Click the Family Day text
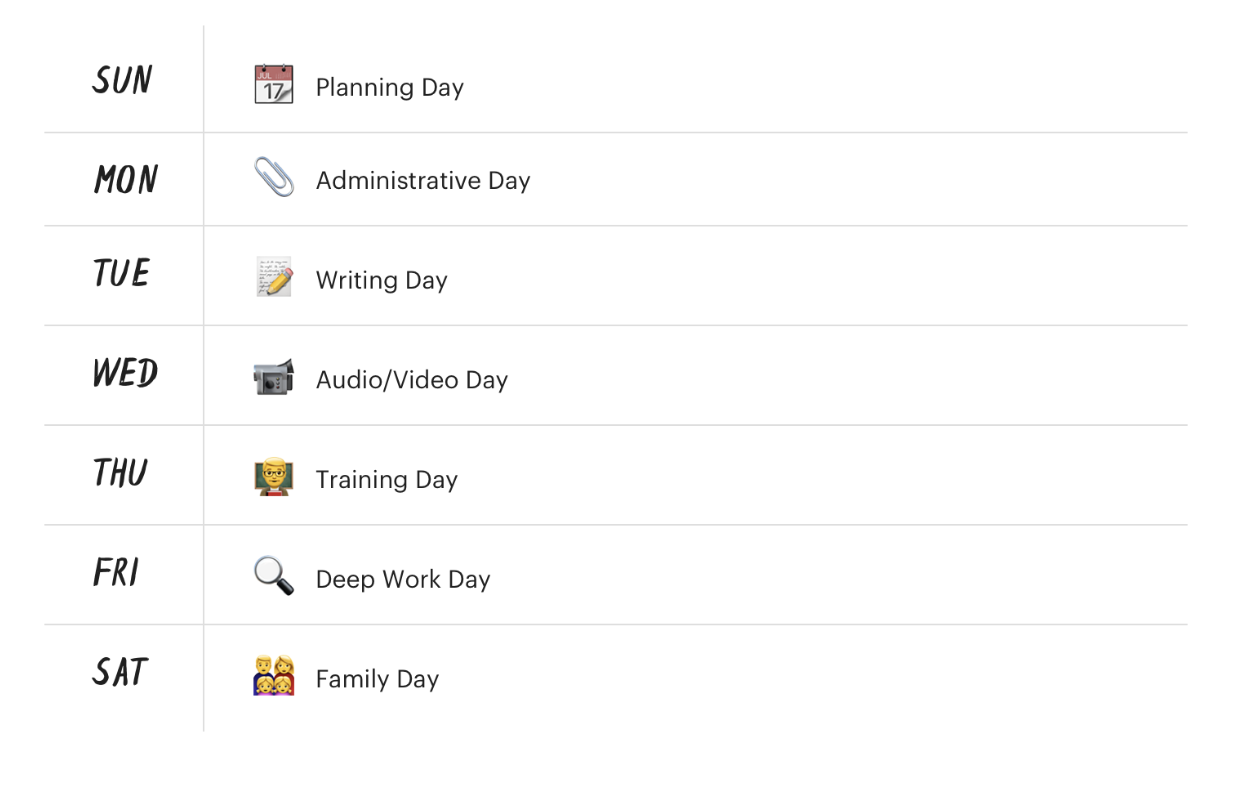 (378, 680)
